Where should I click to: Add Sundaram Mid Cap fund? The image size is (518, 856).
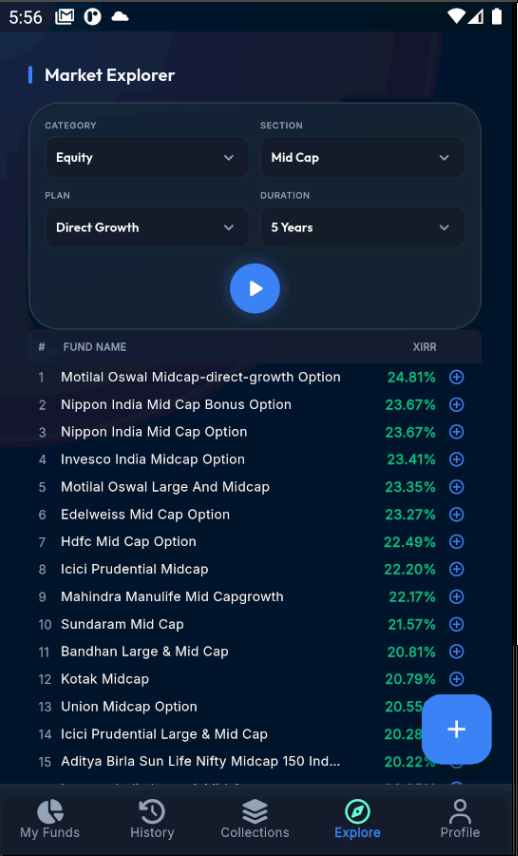456,624
